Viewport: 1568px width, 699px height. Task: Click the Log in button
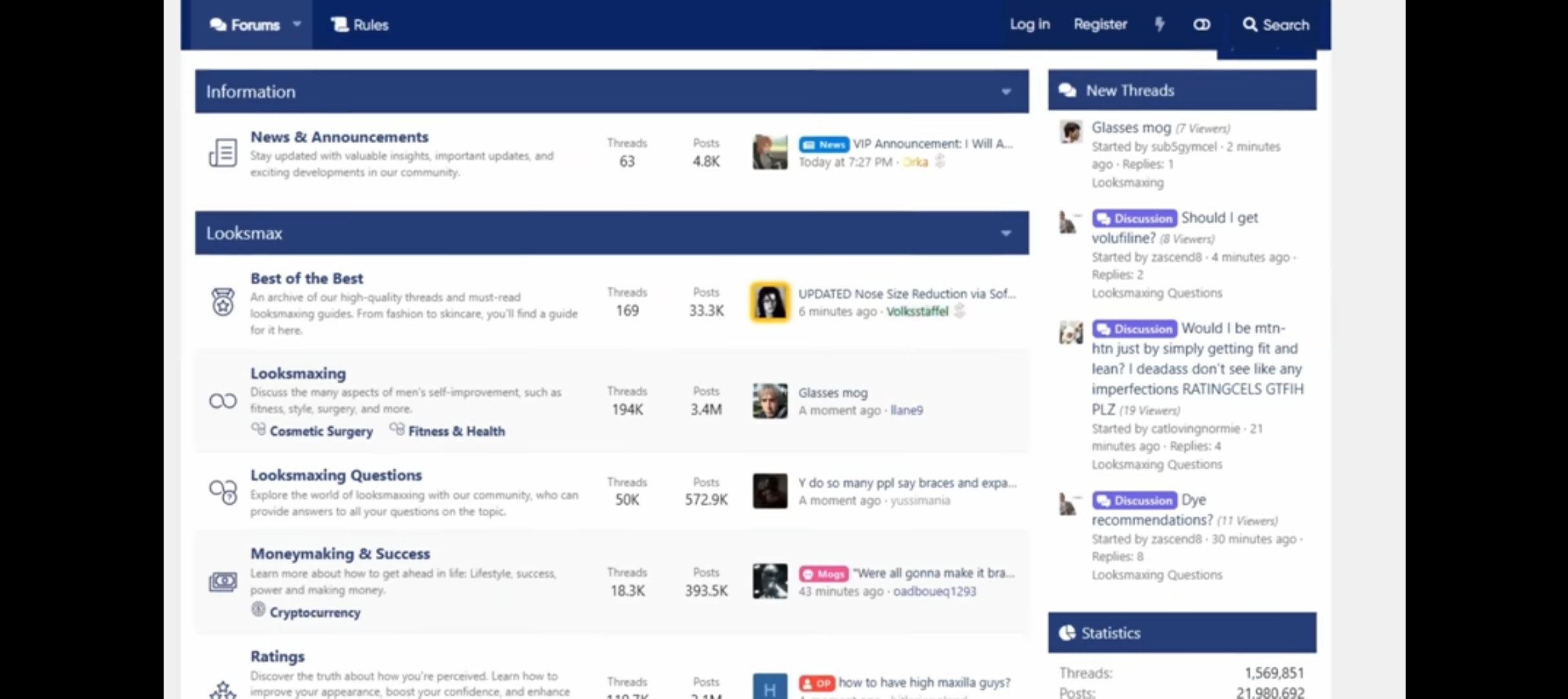click(x=1030, y=25)
